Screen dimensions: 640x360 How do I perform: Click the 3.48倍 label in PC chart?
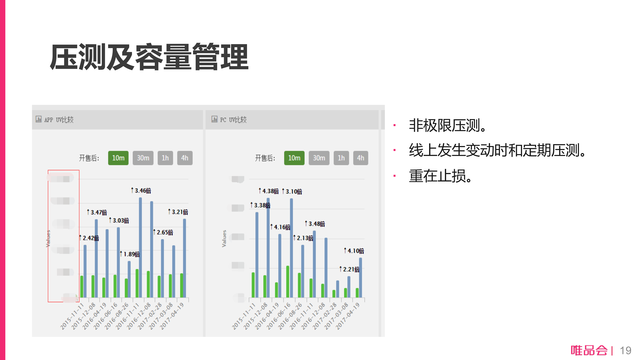(x=315, y=224)
